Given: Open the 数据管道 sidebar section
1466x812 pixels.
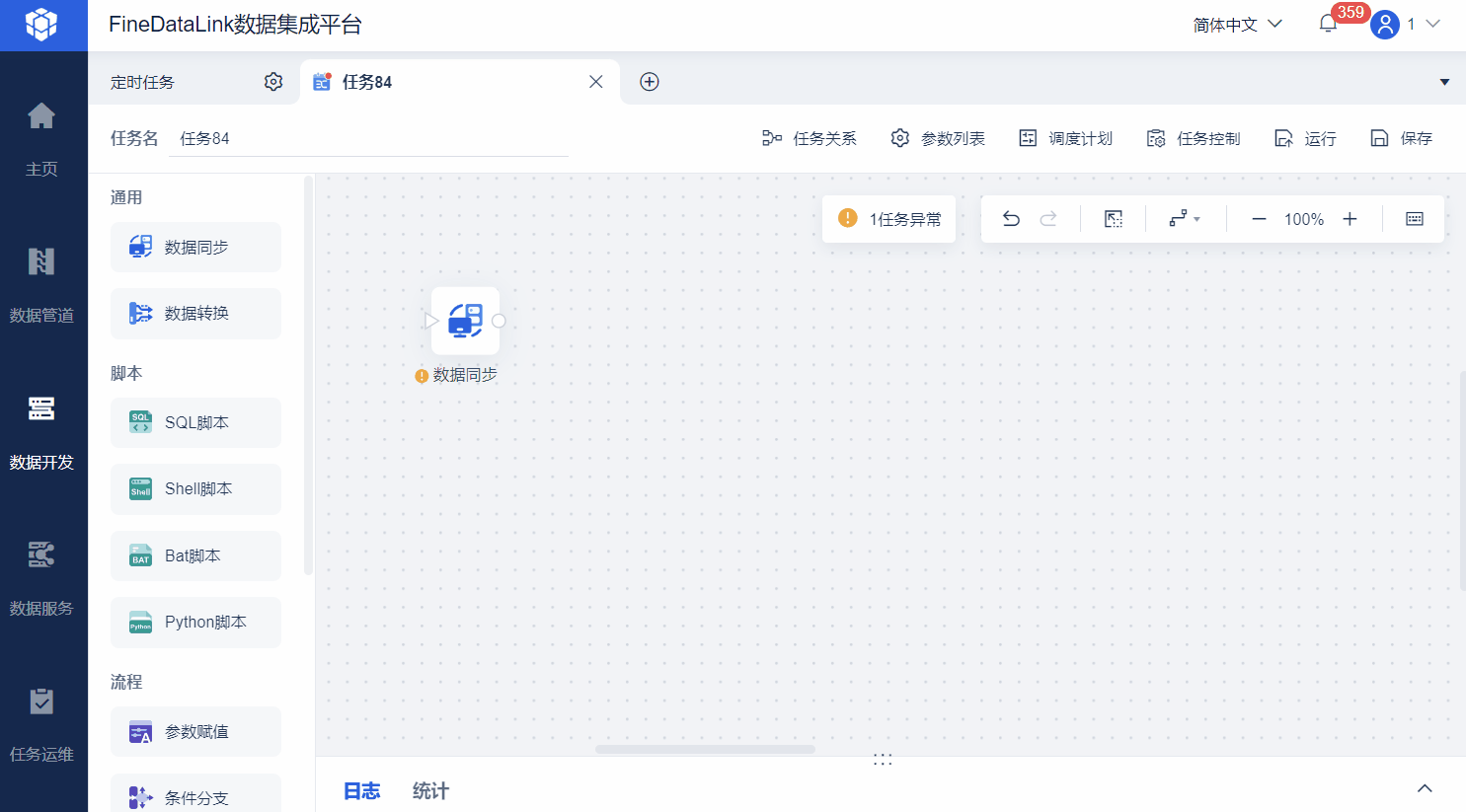Looking at the screenshot, I should click(41, 285).
